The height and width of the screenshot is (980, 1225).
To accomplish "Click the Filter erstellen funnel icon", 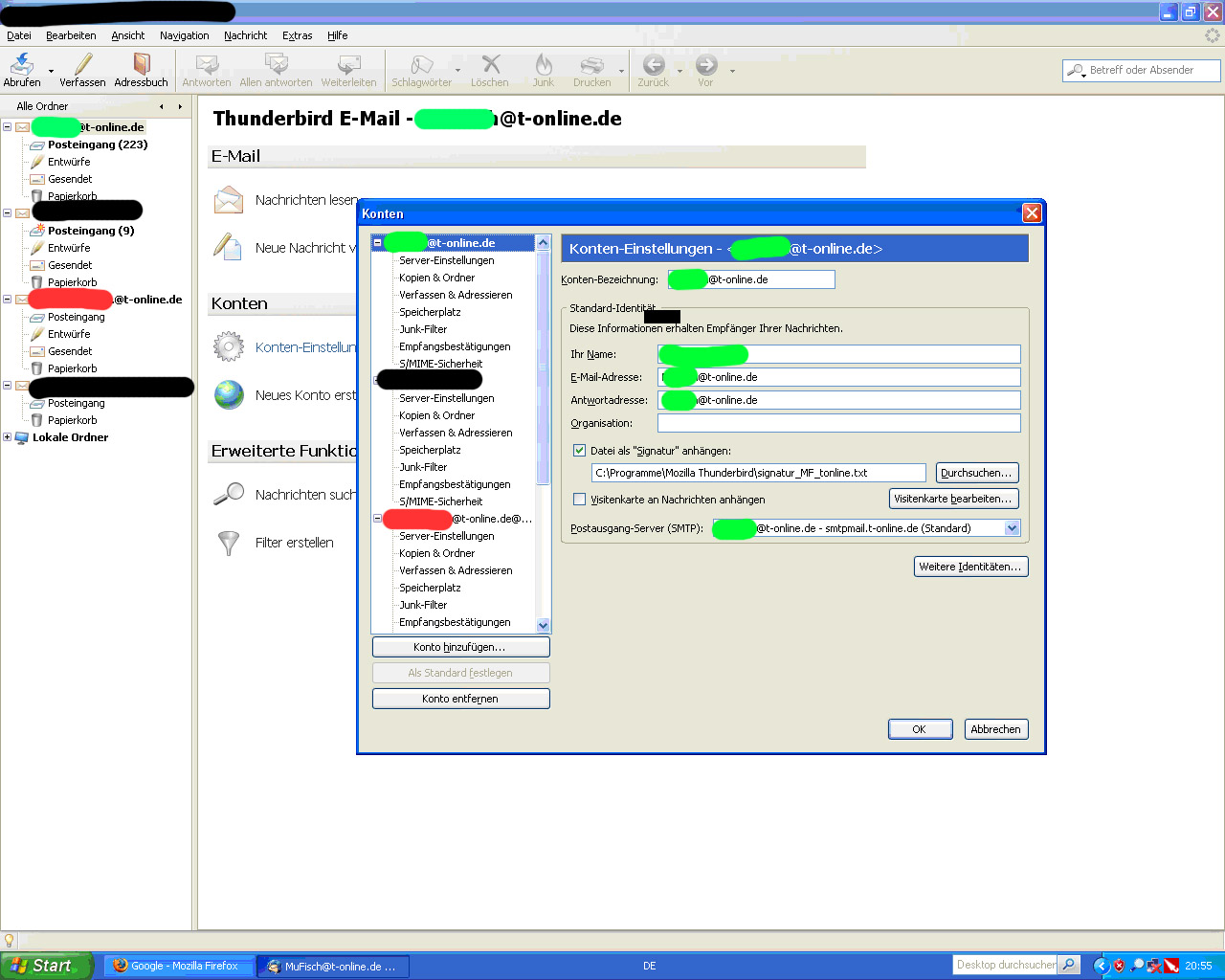I will coord(229,543).
